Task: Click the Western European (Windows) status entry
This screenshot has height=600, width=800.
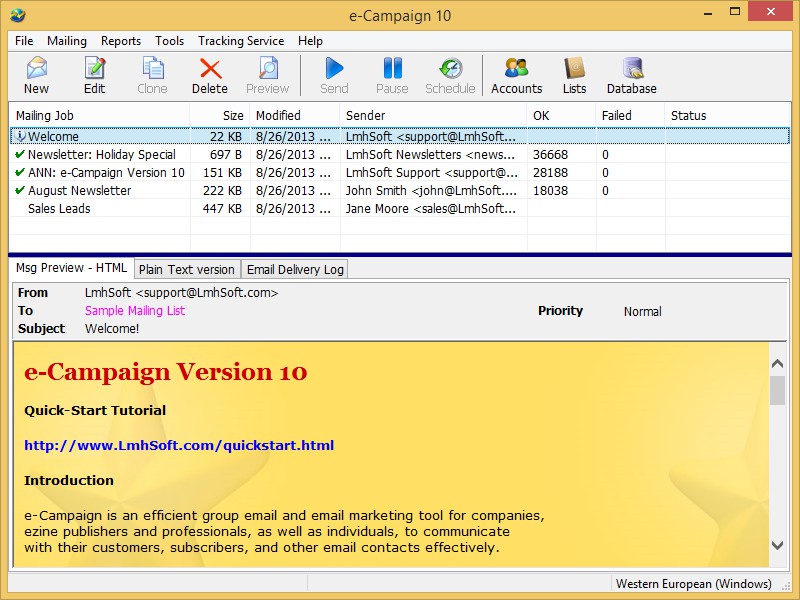Action: pos(693,583)
